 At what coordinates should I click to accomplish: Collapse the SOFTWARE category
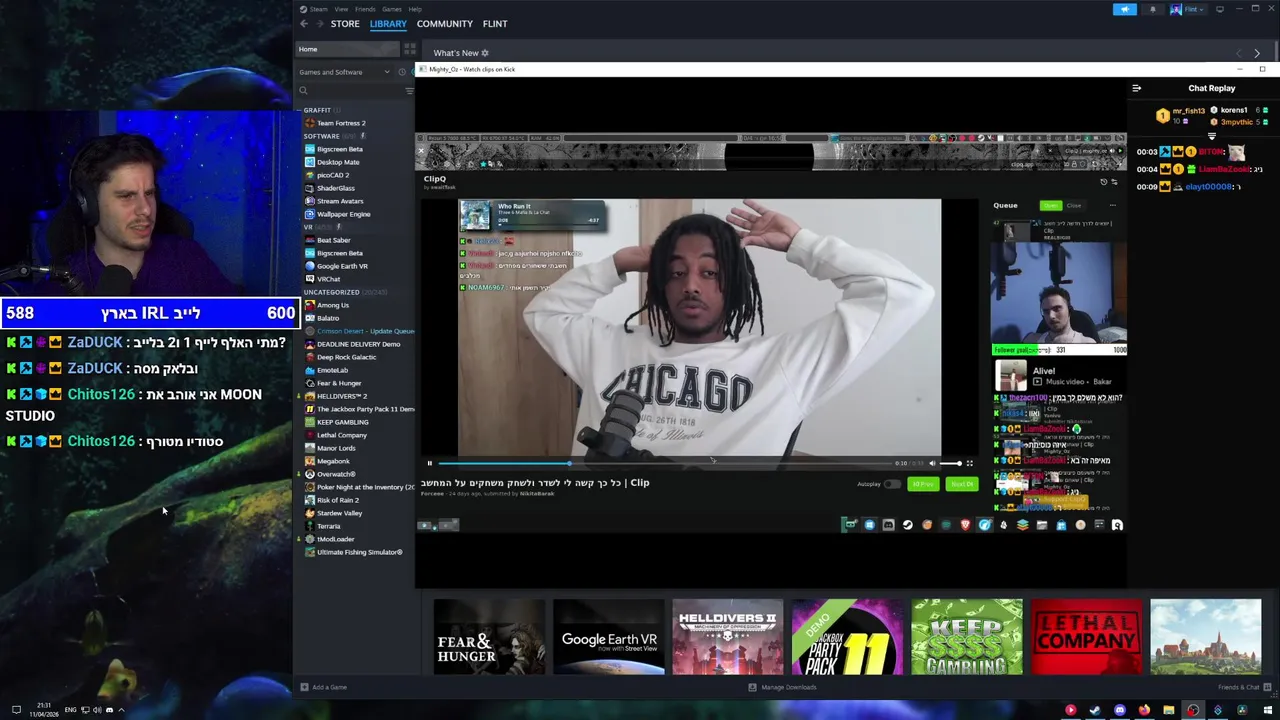[322, 136]
